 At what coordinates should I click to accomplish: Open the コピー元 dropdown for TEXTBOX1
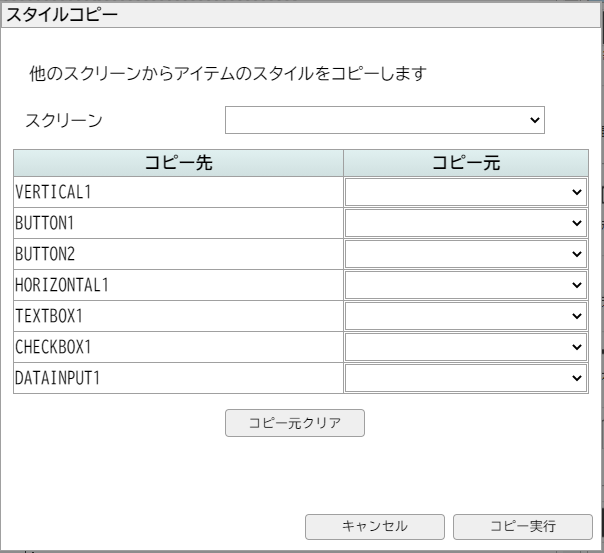click(x=466, y=316)
